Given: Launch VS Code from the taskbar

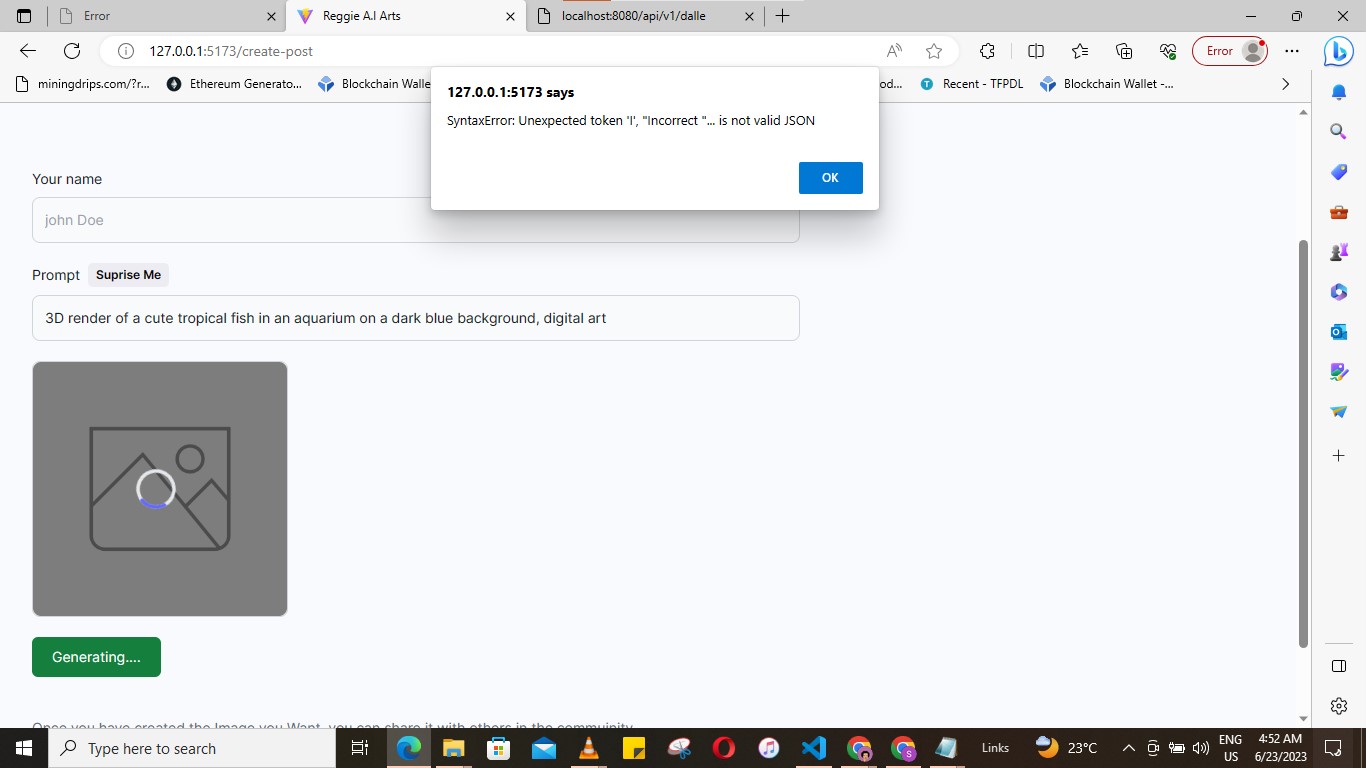Looking at the screenshot, I should coord(812,747).
